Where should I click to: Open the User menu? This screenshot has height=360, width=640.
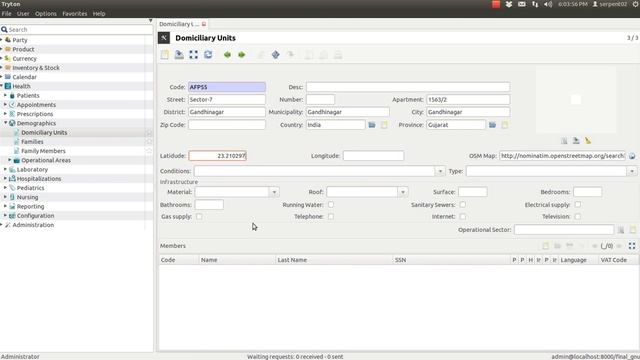tap(23, 13)
